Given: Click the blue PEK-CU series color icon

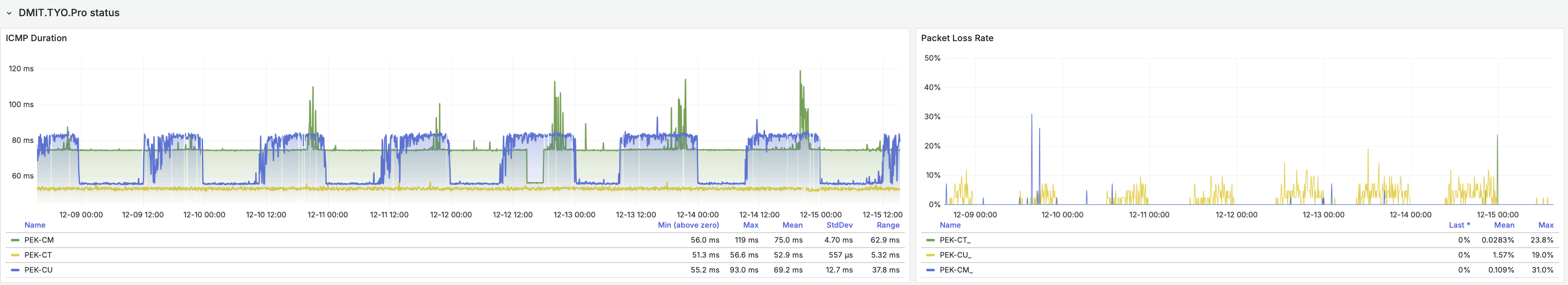Looking at the screenshot, I should 15,270.
